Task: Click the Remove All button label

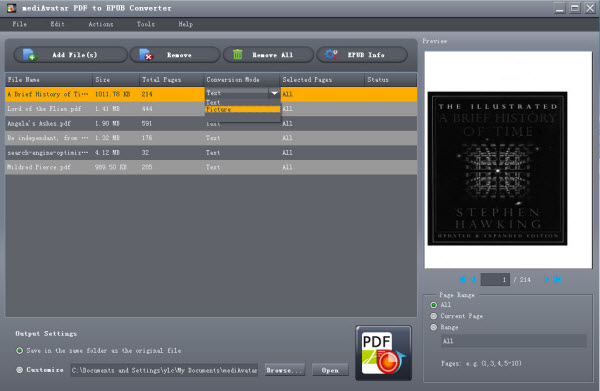Action: [x=272, y=55]
